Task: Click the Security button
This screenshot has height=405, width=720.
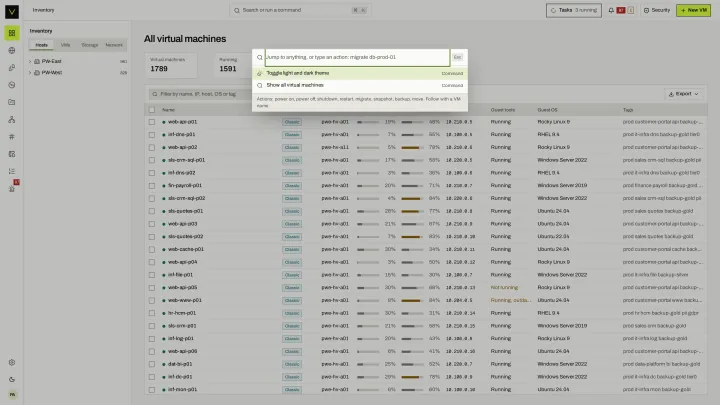Action: click(x=657, y=10)
